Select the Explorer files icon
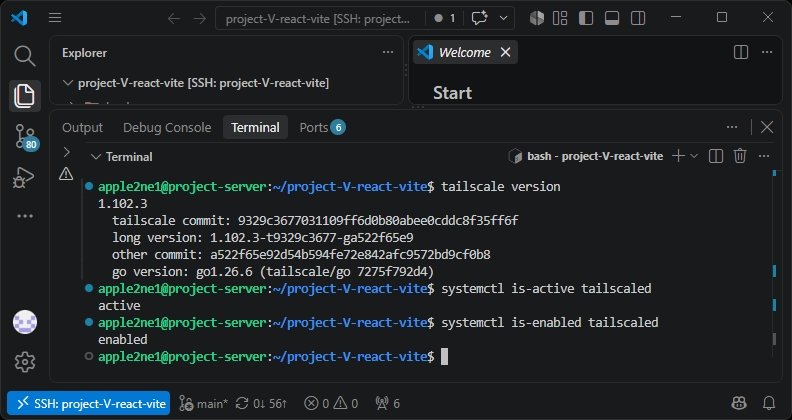 point(24,95)
